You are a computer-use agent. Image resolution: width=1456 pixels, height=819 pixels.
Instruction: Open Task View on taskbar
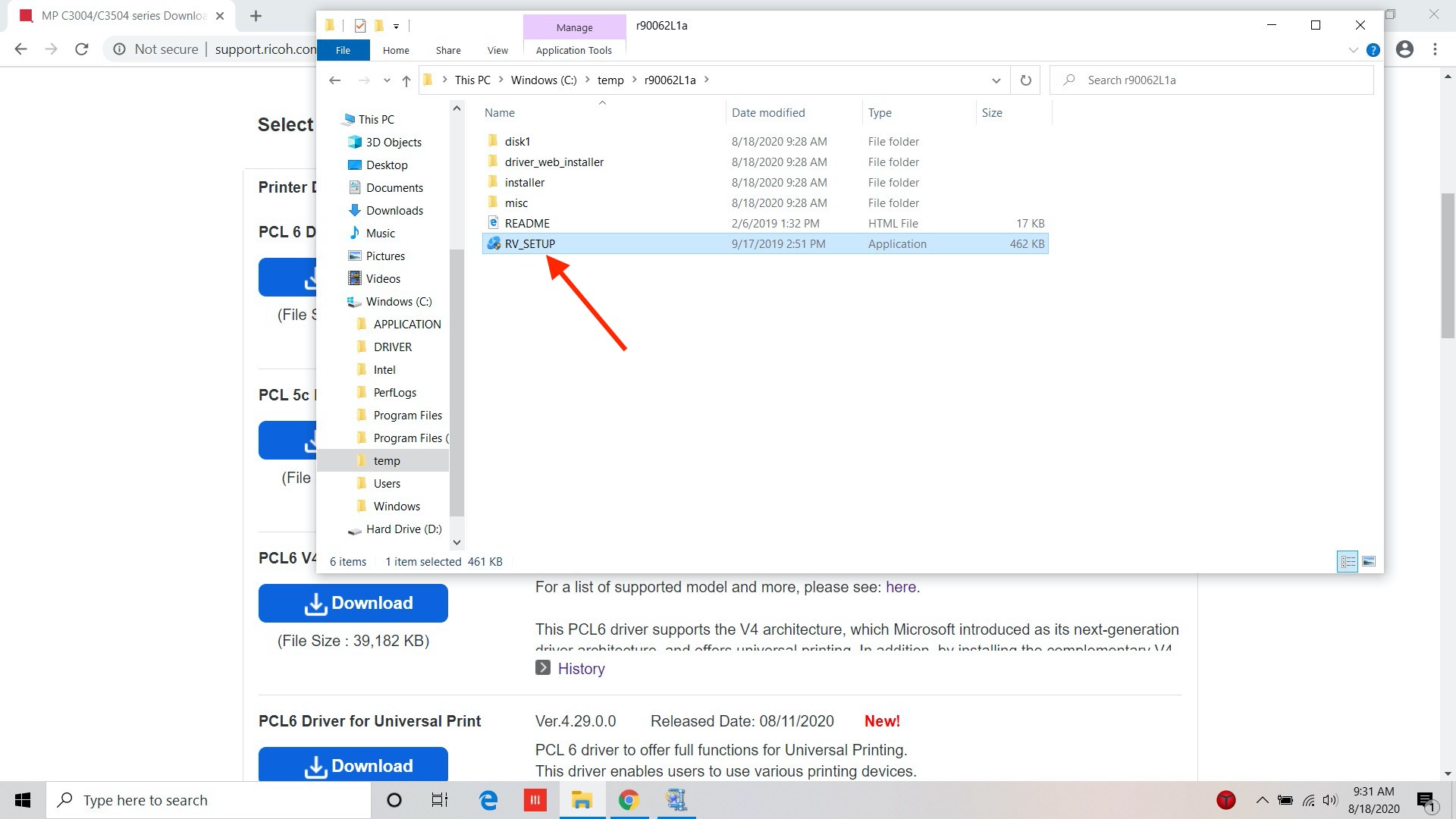pyautogui.click(x=440, y=800)
